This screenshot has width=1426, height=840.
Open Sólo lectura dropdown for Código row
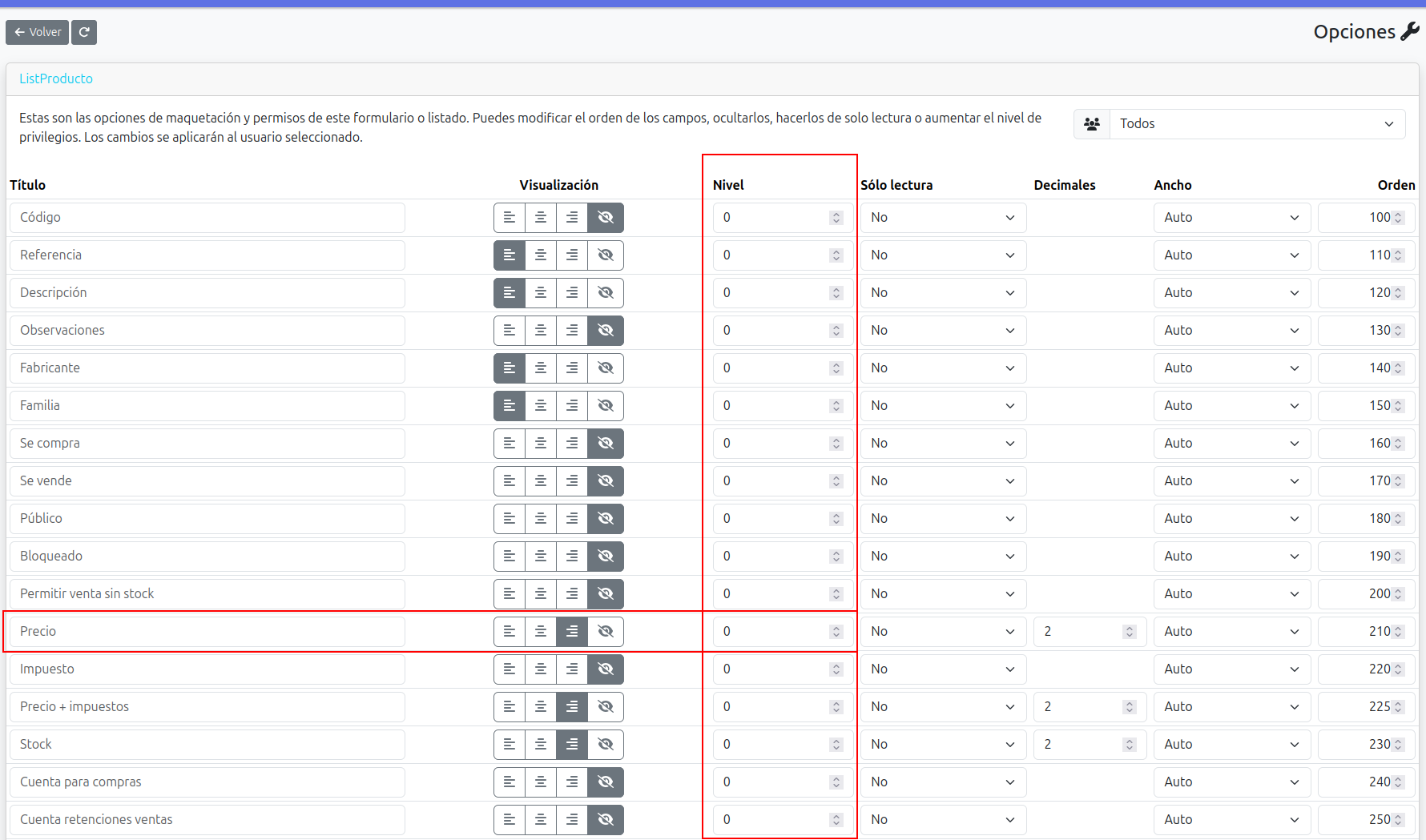pyautogui.click(x=942, y=218)
